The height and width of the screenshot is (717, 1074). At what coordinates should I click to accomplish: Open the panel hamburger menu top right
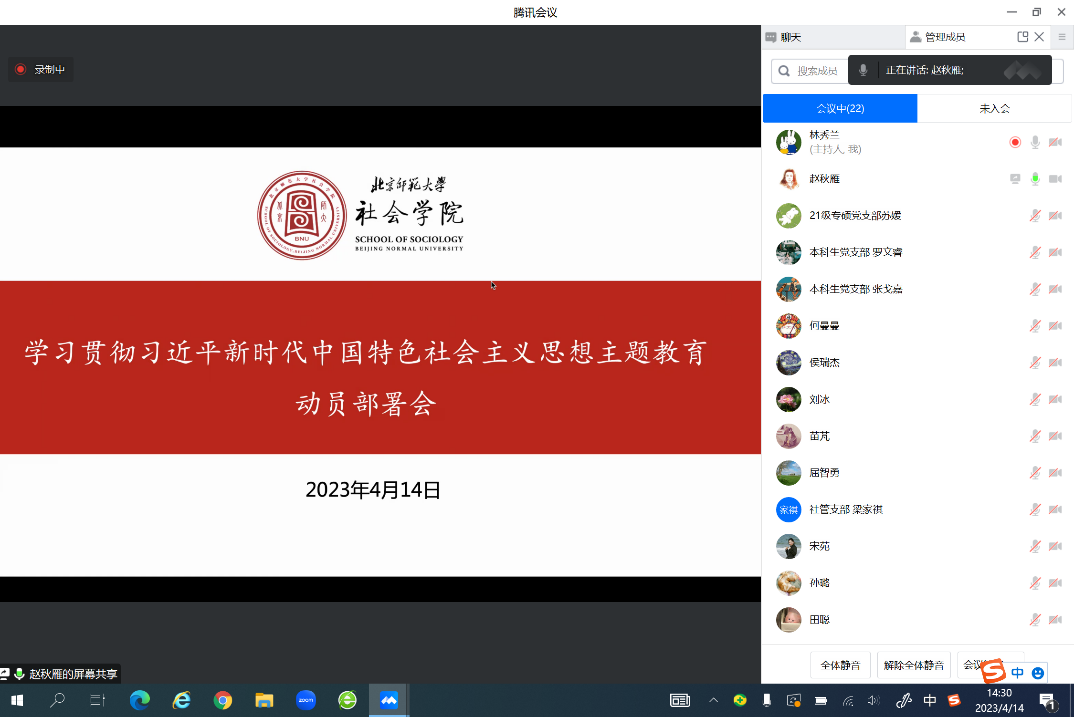tap(1062, 37)
